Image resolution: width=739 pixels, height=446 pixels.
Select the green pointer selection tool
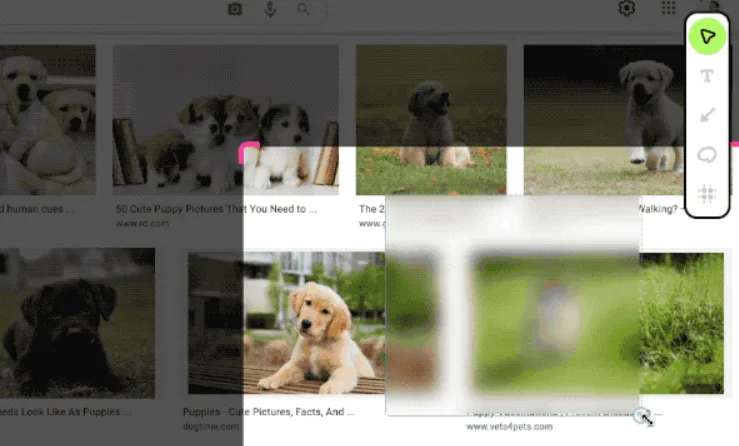coord(707,36)
